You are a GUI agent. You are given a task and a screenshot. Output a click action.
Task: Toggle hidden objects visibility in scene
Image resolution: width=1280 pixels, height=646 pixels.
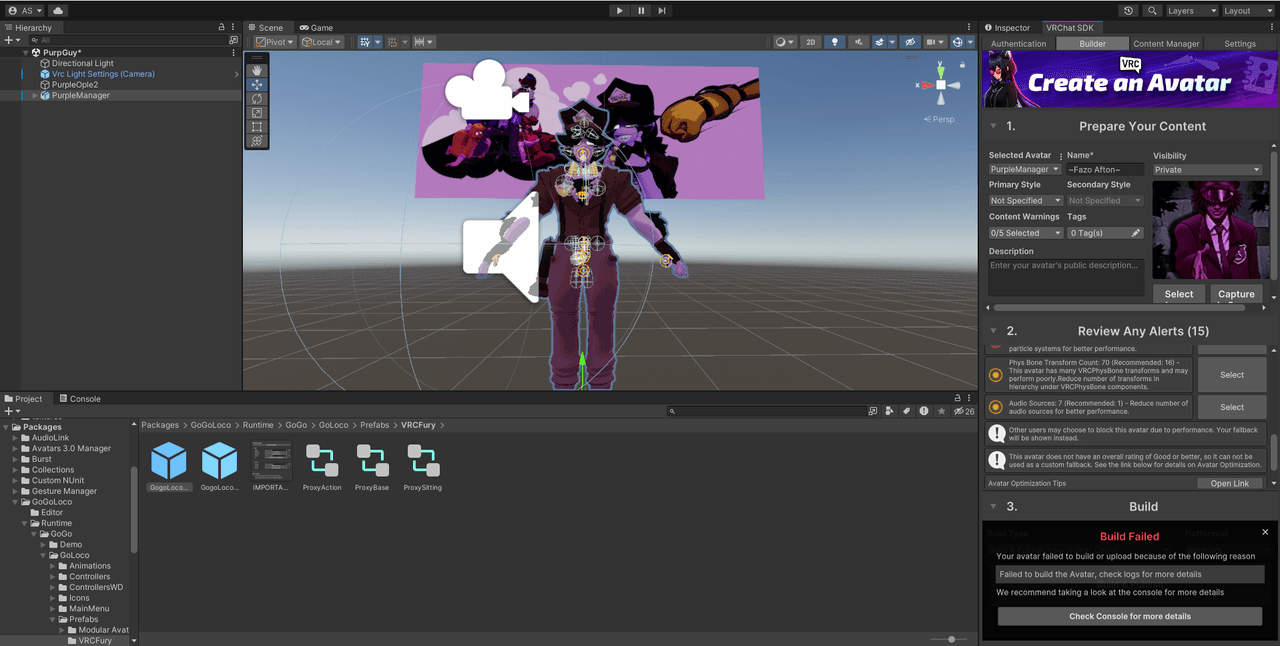(909, 42)
